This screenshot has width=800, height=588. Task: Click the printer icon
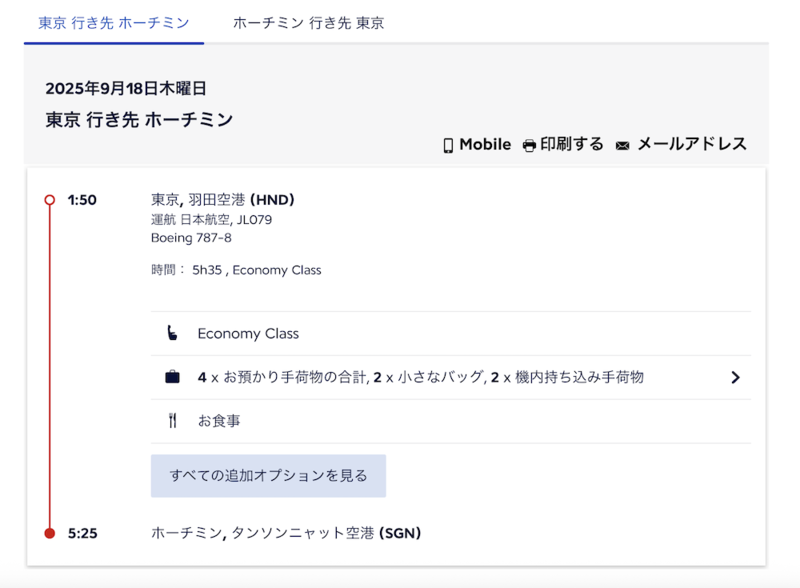pyautogui.click(x=530, y=145)
